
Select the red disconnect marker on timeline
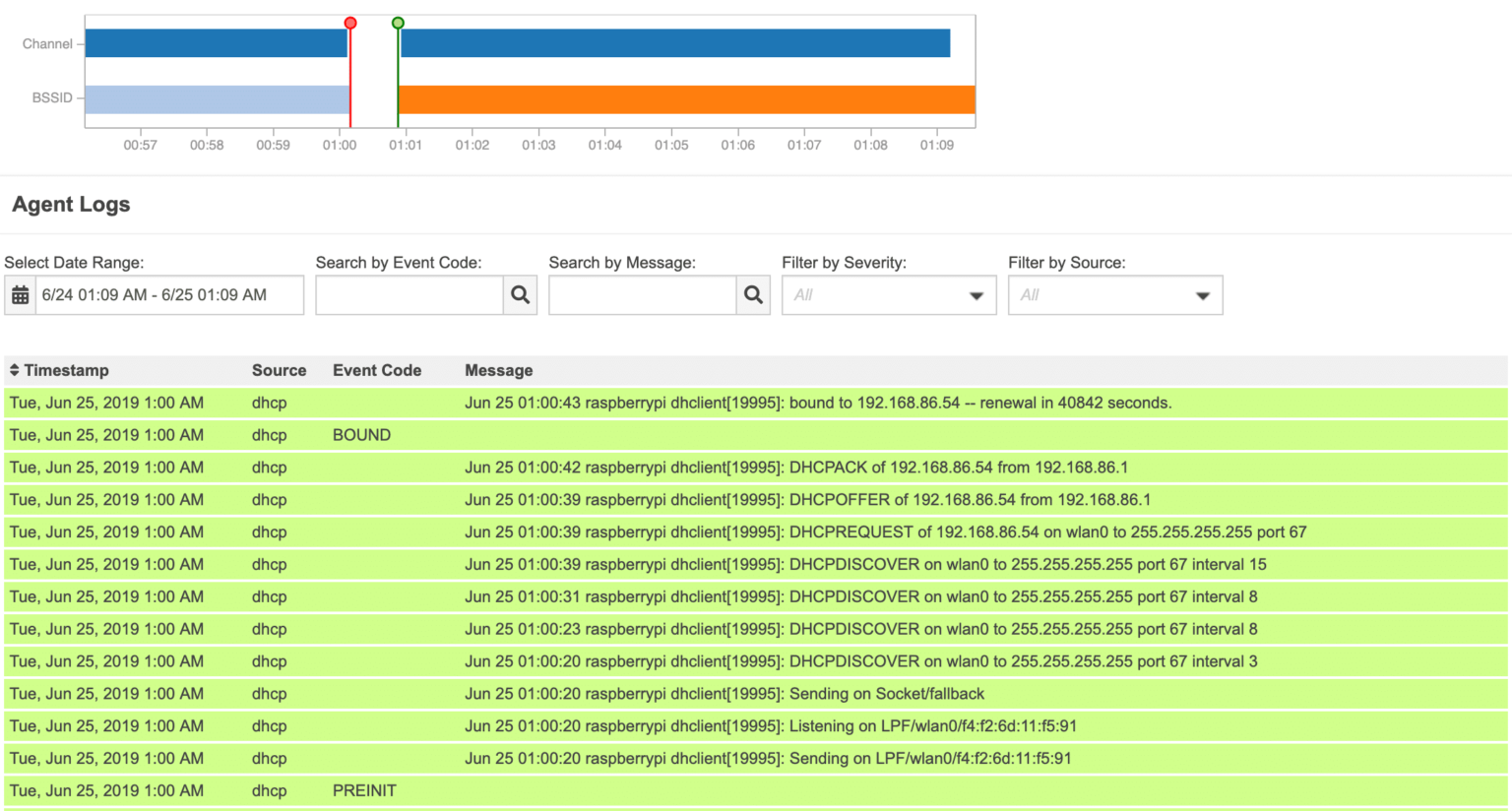coord(350,23)
